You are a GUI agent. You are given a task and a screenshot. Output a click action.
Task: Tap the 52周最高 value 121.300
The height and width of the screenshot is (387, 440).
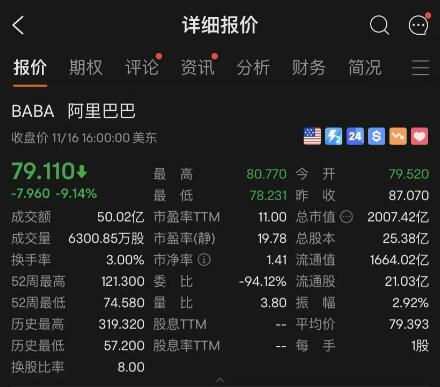click(x=123, y=282)
